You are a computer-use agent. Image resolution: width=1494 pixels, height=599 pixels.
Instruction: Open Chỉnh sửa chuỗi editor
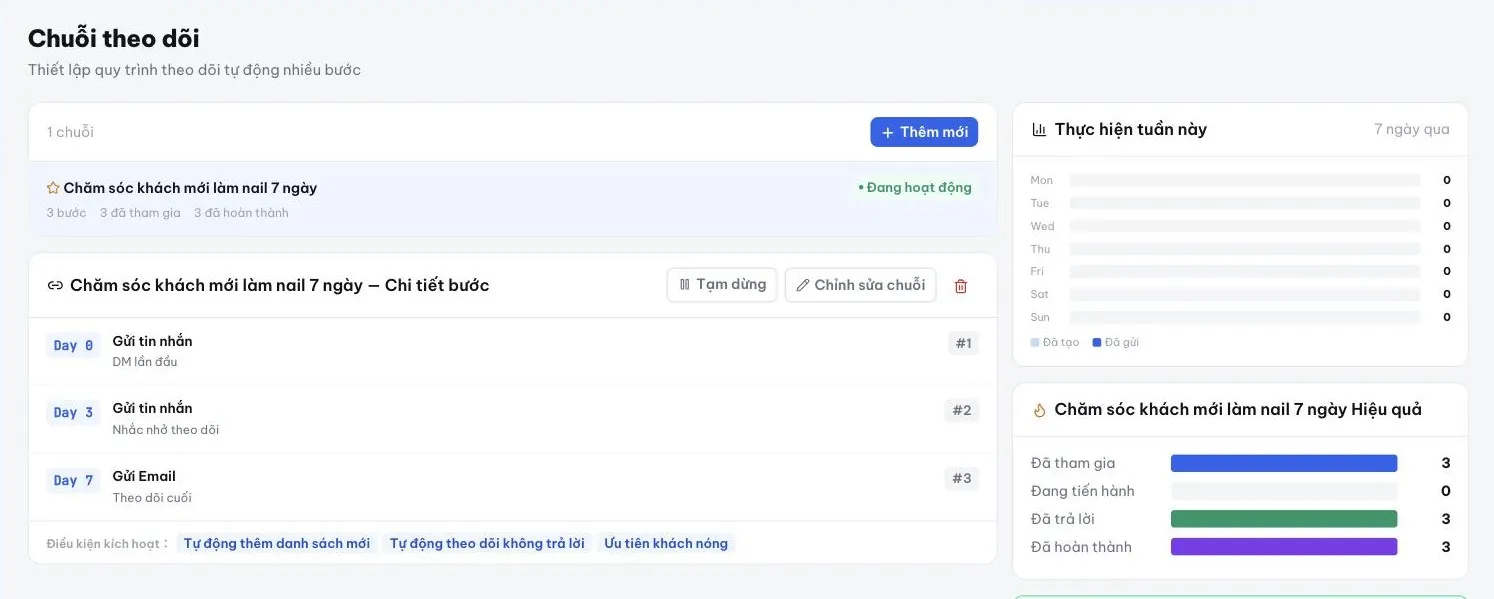coord(861,285)
